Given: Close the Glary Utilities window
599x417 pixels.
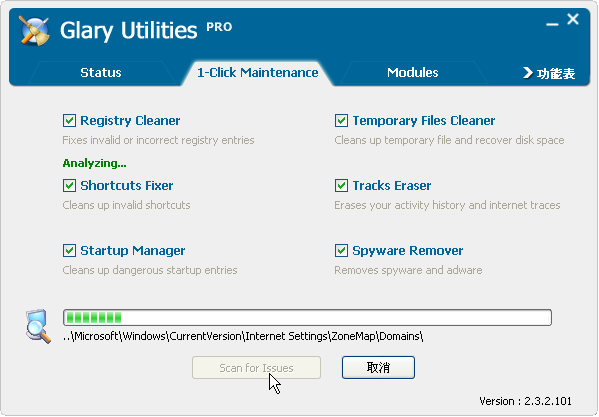Looking at the screenshot, I should coord(573,19).
